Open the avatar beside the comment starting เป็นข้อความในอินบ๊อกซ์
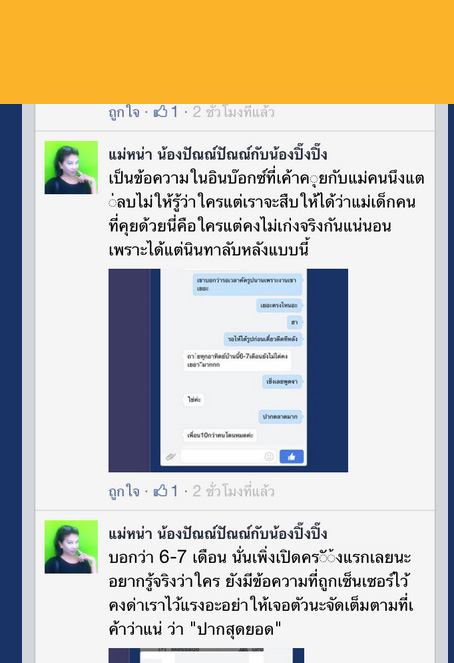The height and width of the screenshot is (663, 454). [71, 167]
